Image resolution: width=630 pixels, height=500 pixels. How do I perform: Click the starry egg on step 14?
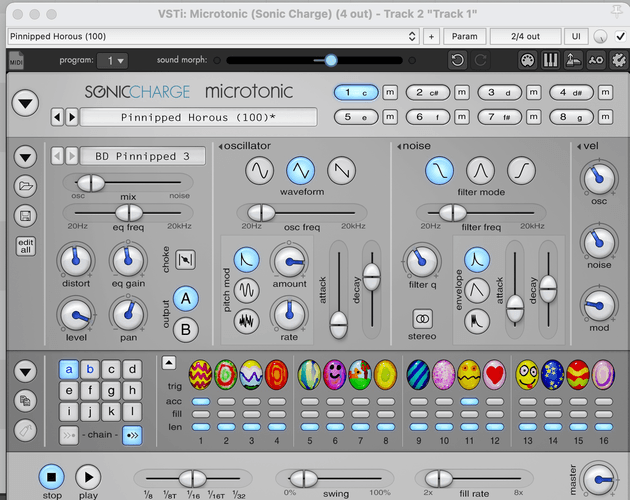tap(553, 375)
